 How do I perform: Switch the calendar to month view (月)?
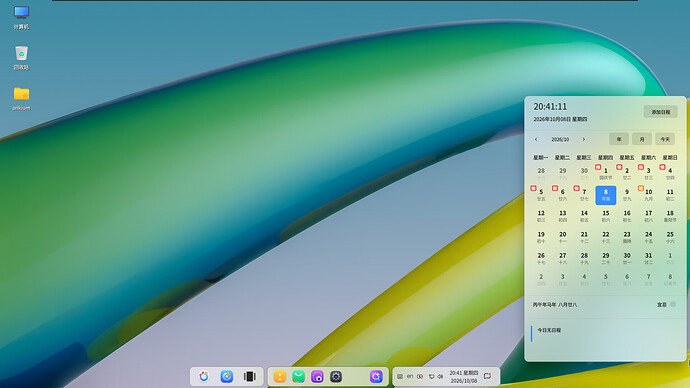point(642,139)
